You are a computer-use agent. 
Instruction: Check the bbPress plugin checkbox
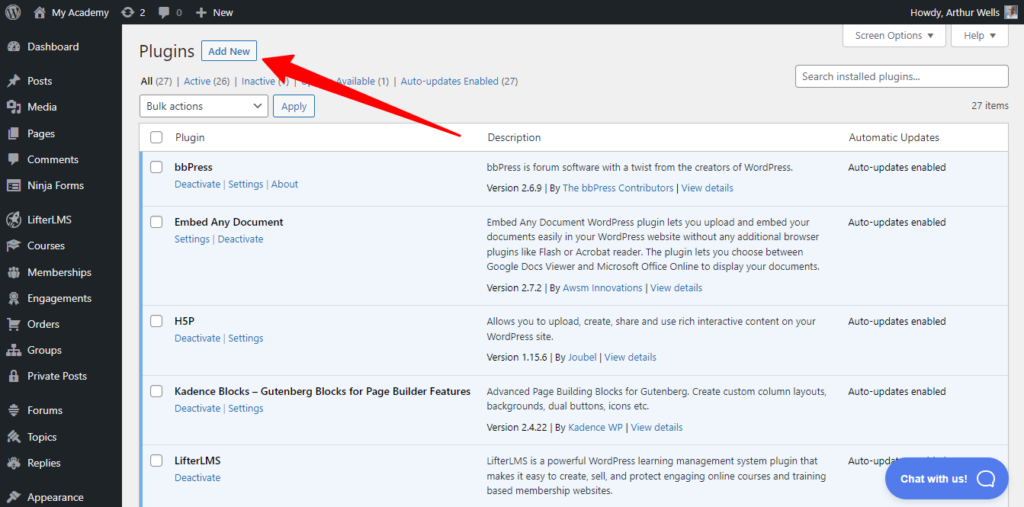156,167
